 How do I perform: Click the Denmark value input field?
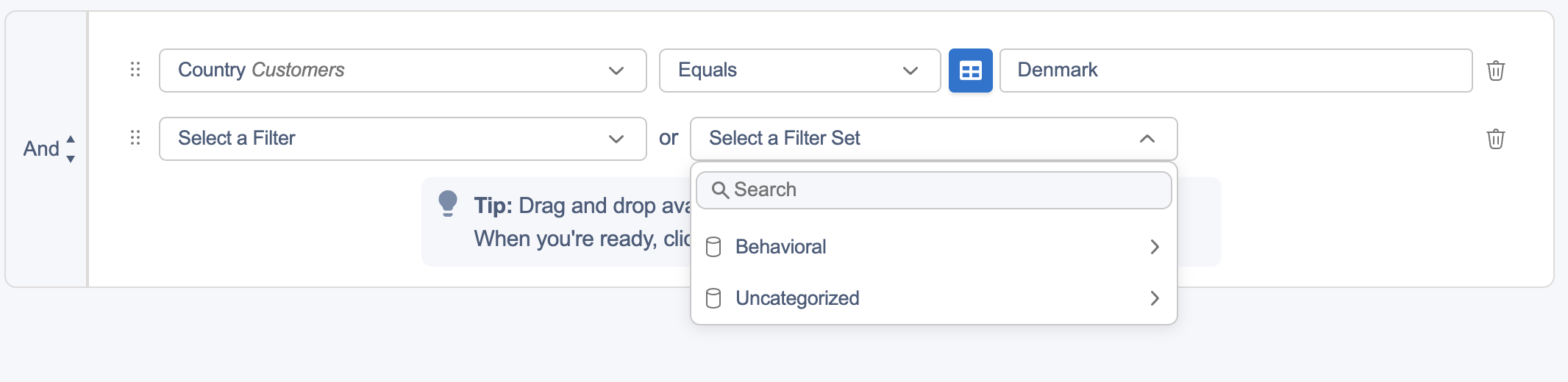coord(1236,71)
